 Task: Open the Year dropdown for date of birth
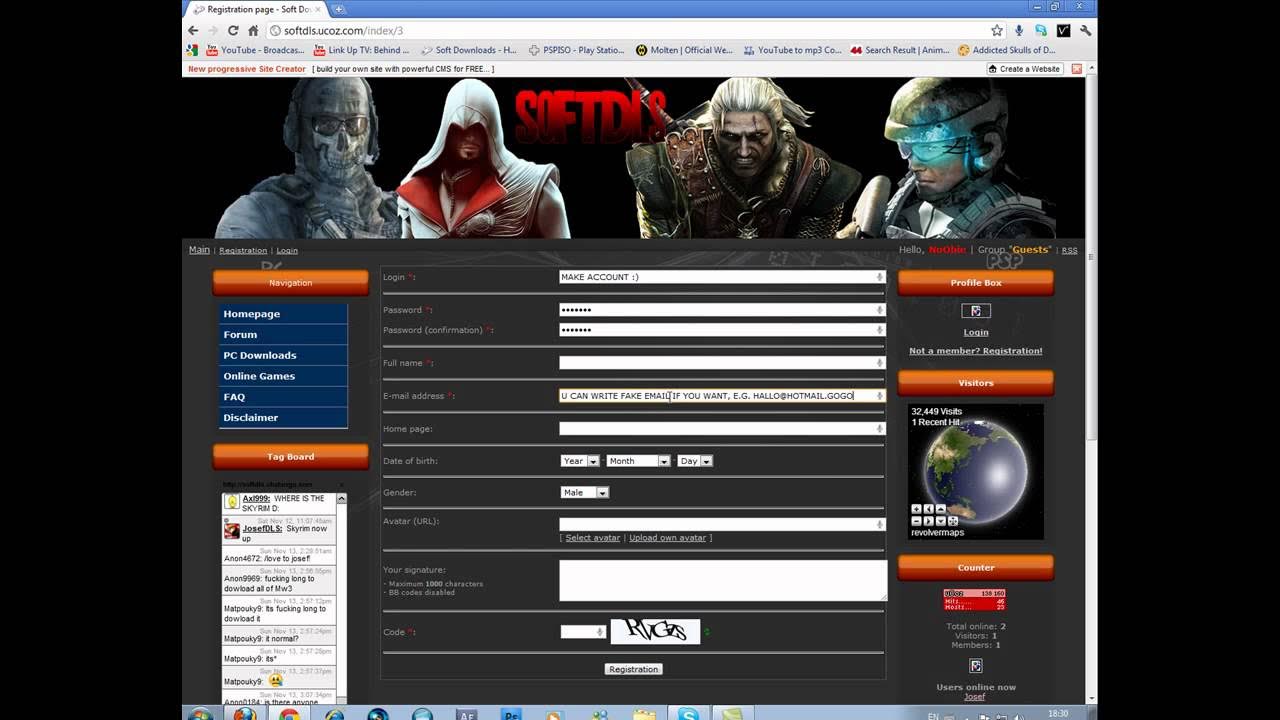(580, 461)
